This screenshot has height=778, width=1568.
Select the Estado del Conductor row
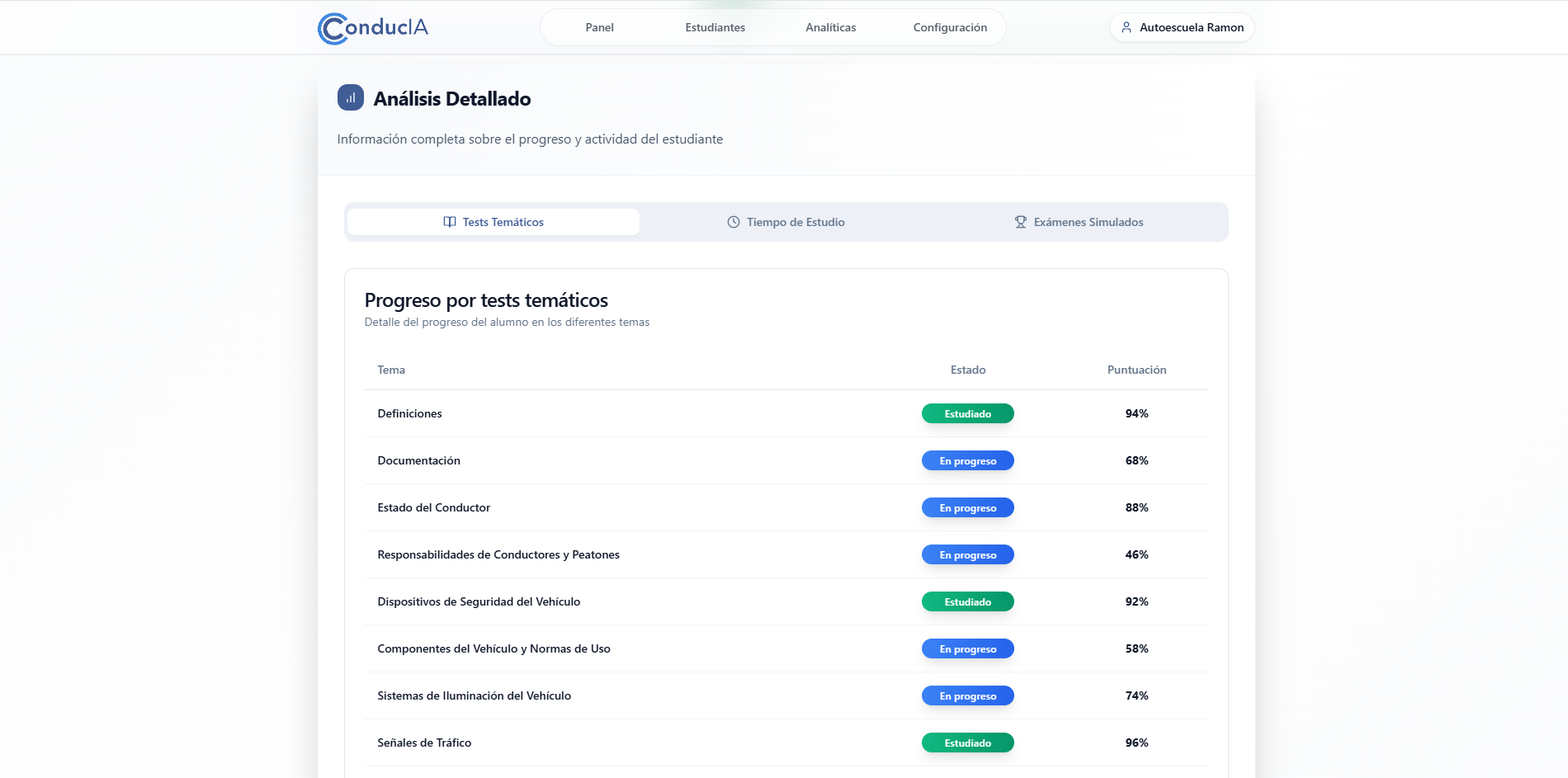(x=434, y=507)
